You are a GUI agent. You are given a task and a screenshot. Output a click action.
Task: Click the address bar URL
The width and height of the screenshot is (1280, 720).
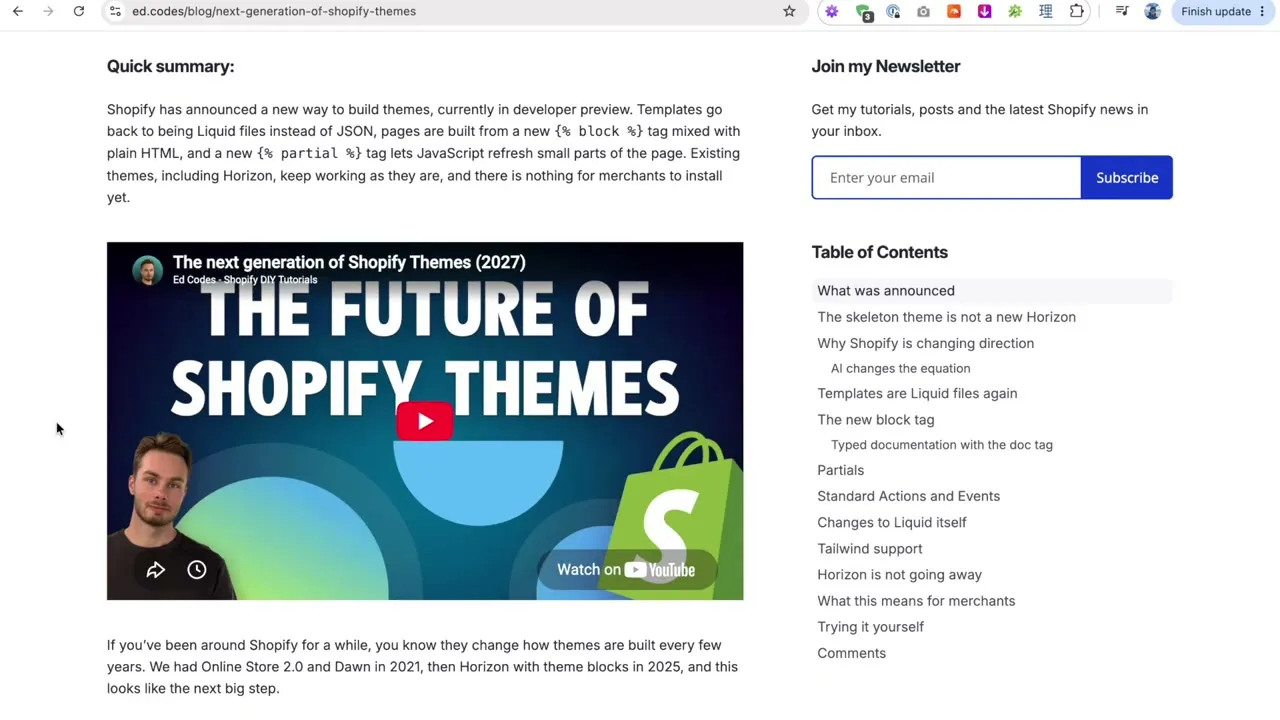(274, 11)
